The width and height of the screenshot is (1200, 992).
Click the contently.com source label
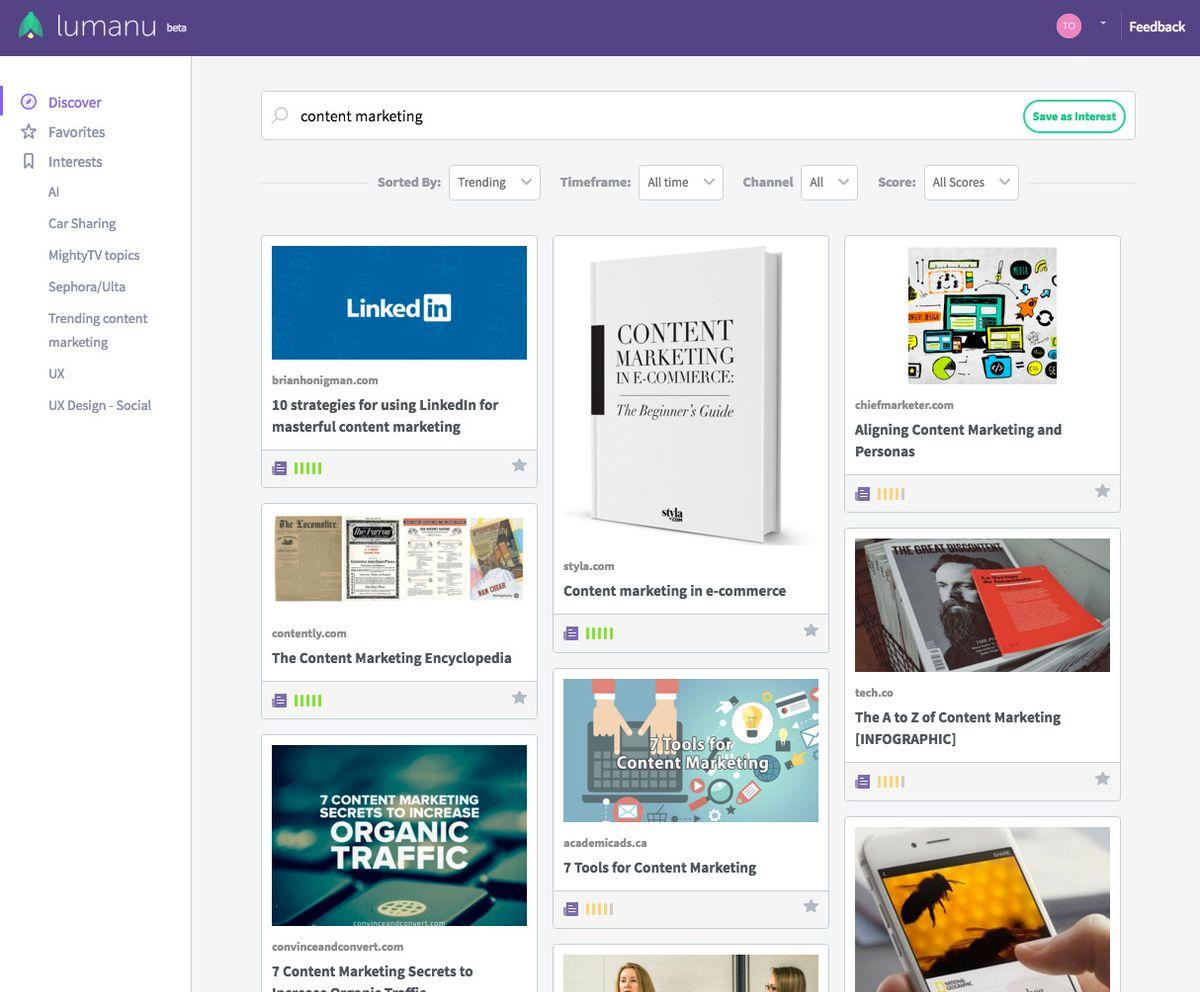(309, 634)
